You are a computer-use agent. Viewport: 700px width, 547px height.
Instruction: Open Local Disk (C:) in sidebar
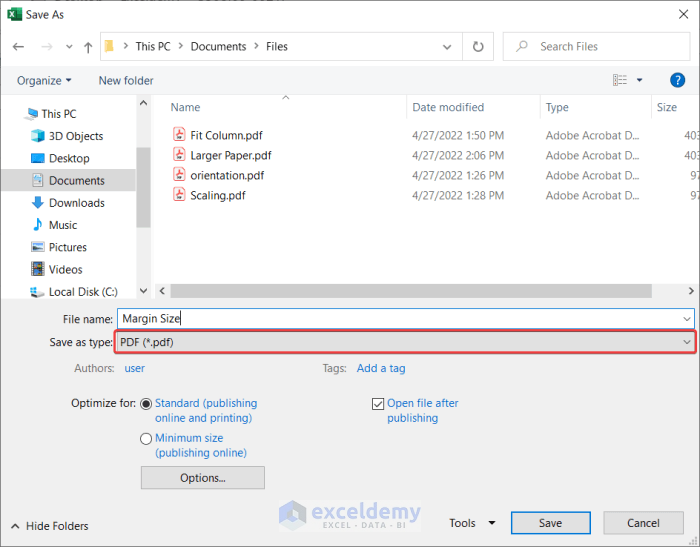click(83, 292)
